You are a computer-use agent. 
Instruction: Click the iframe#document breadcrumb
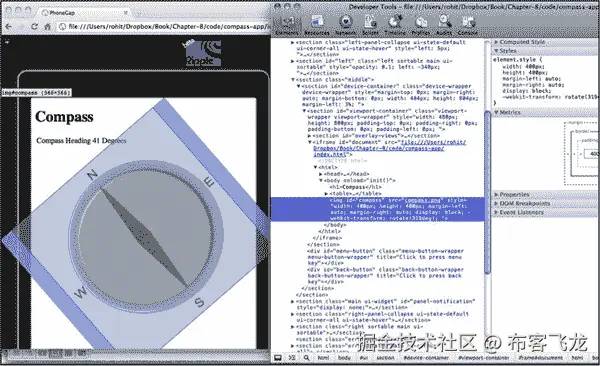(x=541, y=358)
